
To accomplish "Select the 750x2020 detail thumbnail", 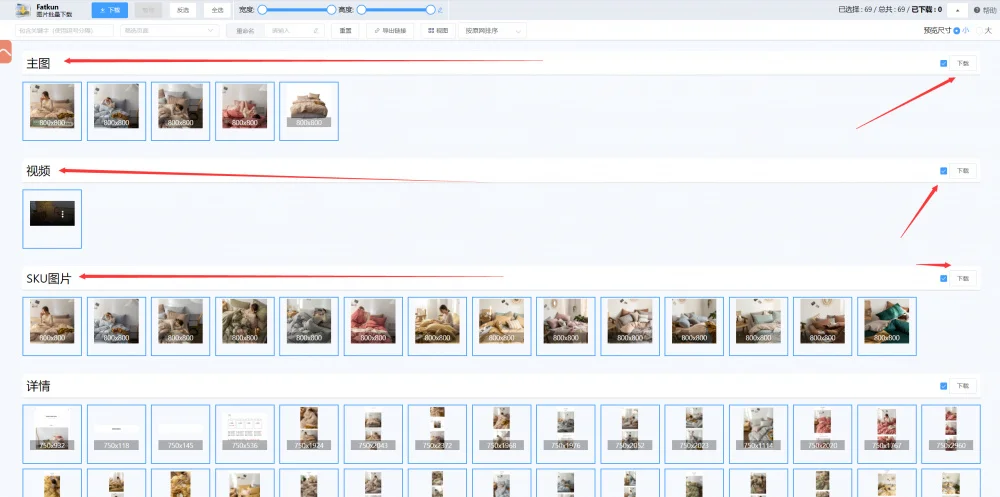I will (x=823, y=434).
